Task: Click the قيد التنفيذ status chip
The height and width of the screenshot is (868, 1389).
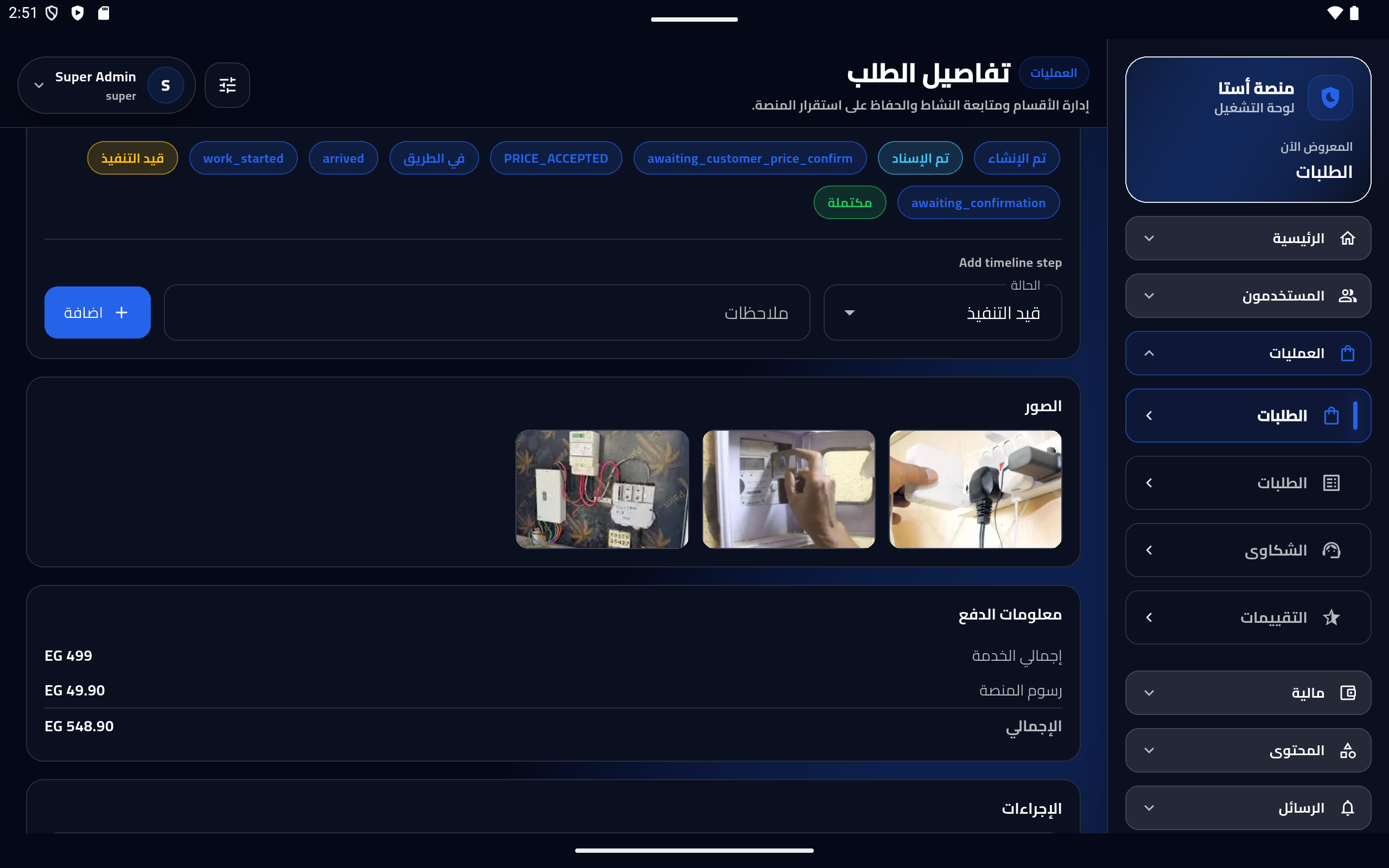Action: click(x=132, y=158)
